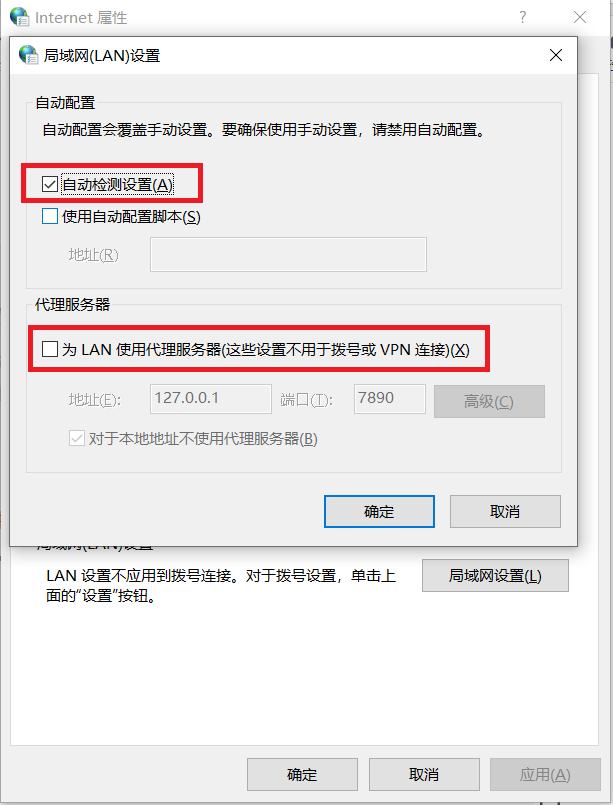Click the port field showing 7890
This screenshot has width=613, height=805.
[x=390, y=398]
